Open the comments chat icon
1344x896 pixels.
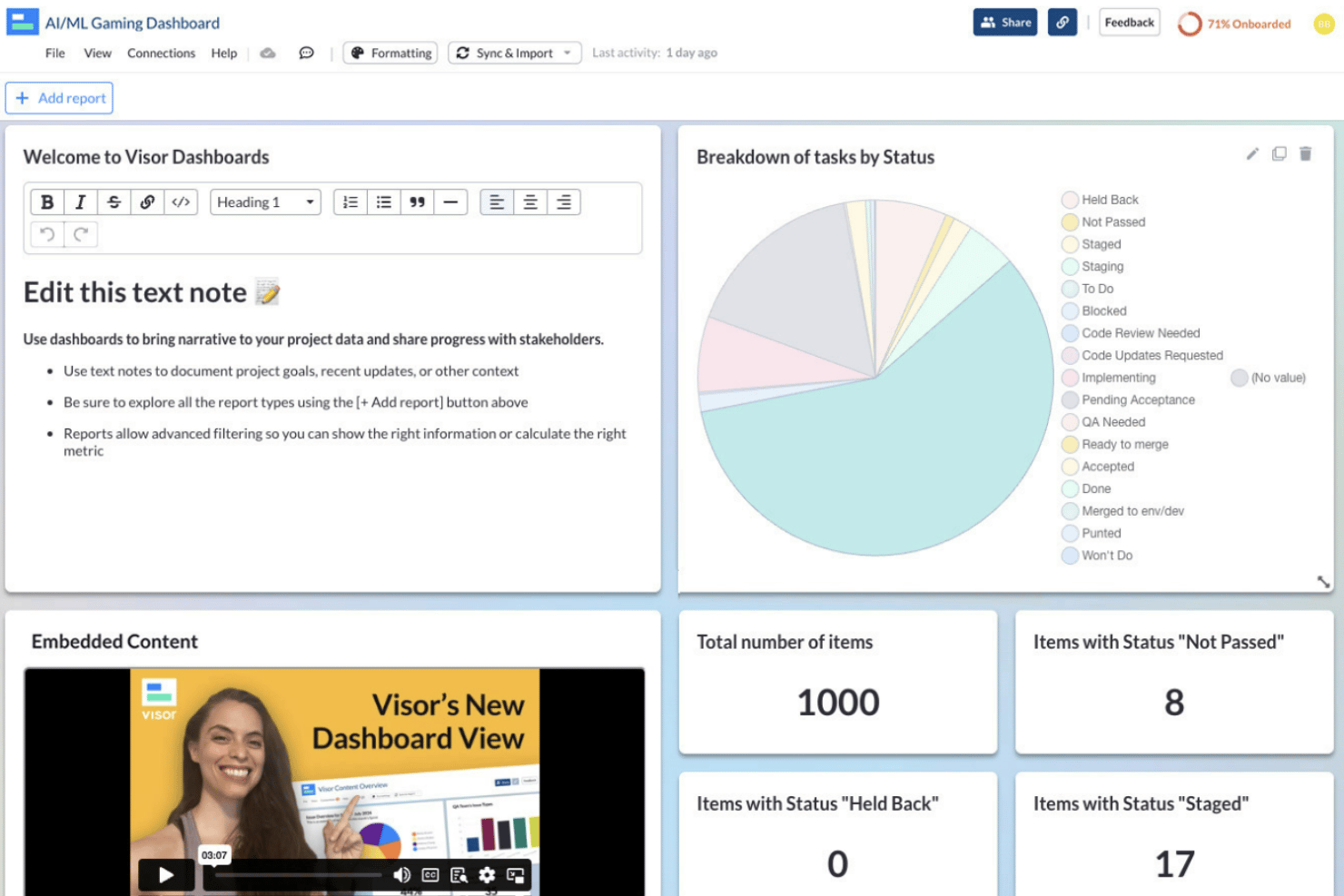(306, 53)
